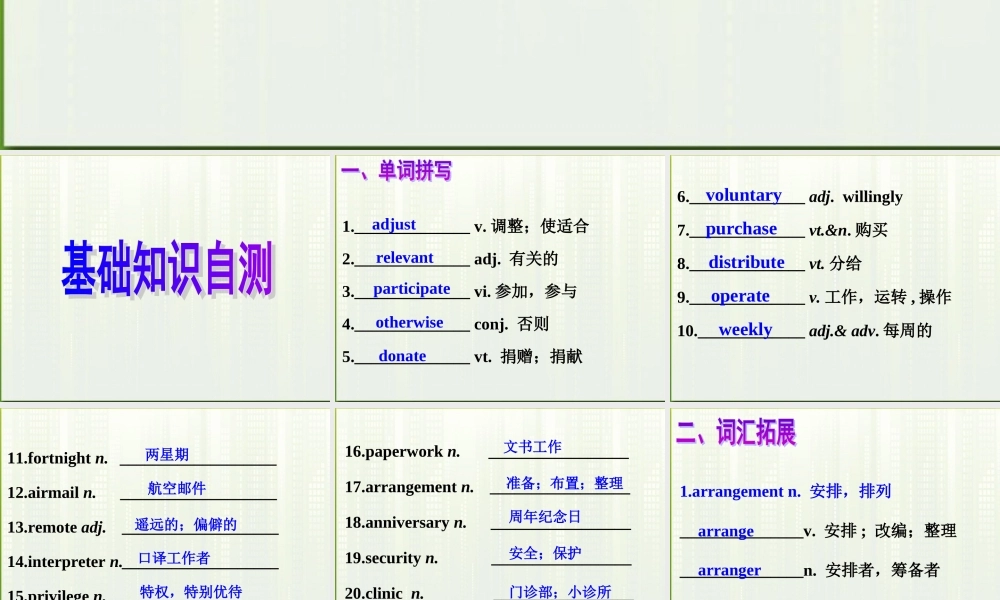
Task: Select the answer word 'relevant'
Action: tap(404, 258)
